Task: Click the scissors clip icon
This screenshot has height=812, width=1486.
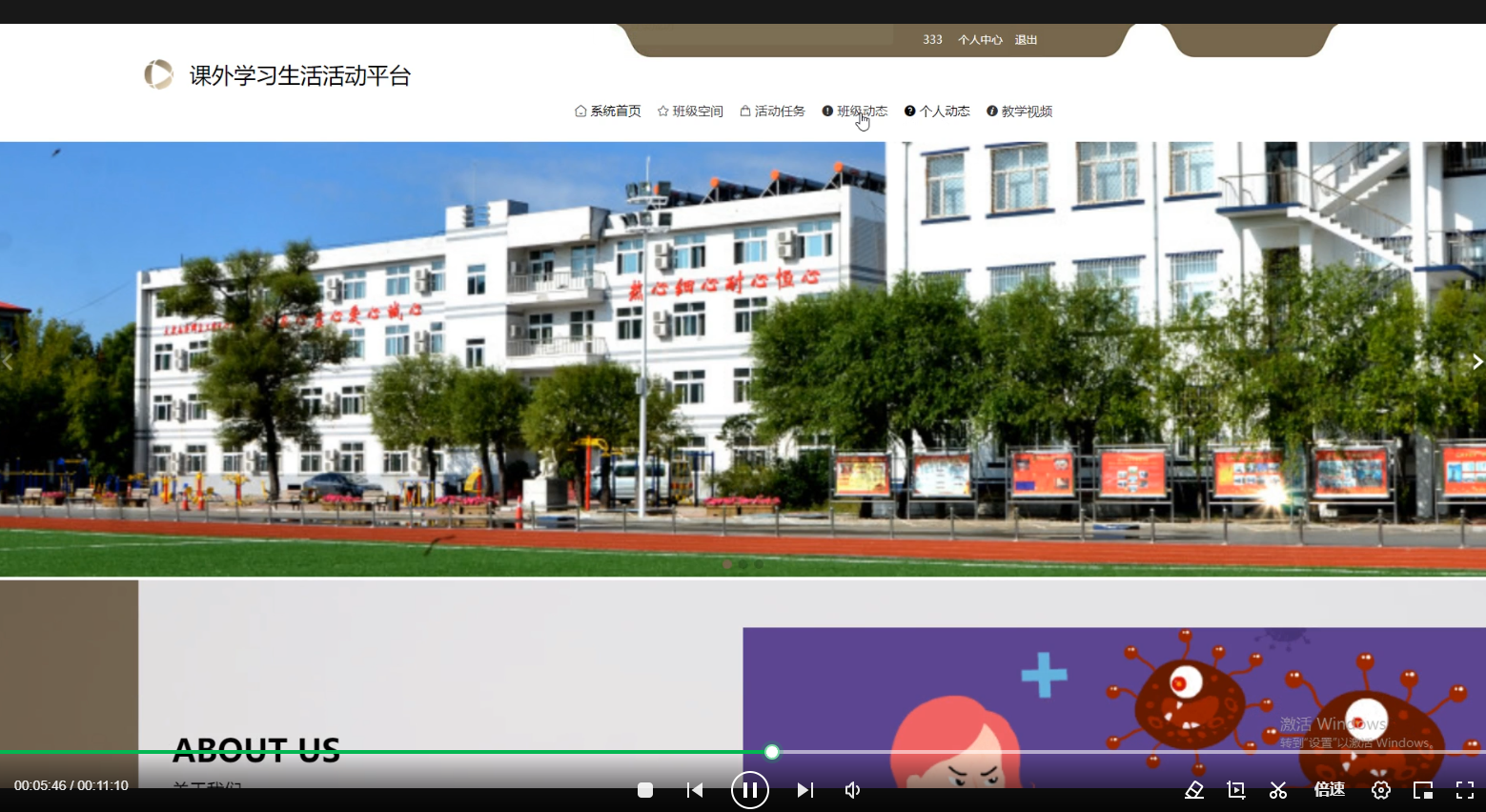Action: coord(1278,790)
